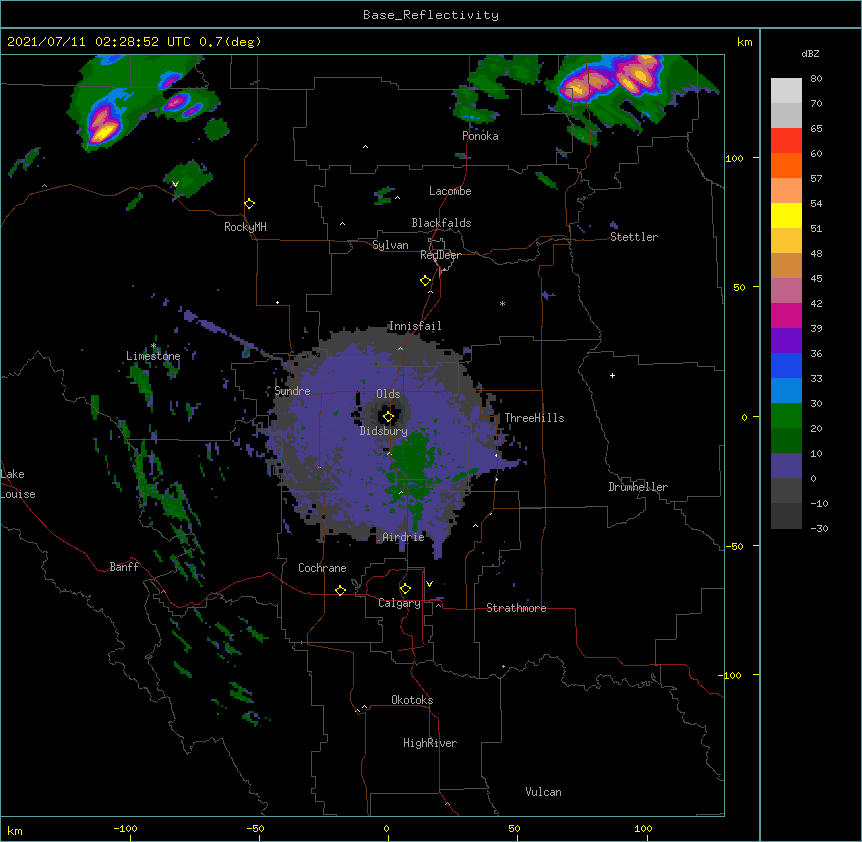Click the yellow V marker east of Calgary
The height and width of the screenshot is (842, 862).
pyautogui.click(x=429, y=584)
